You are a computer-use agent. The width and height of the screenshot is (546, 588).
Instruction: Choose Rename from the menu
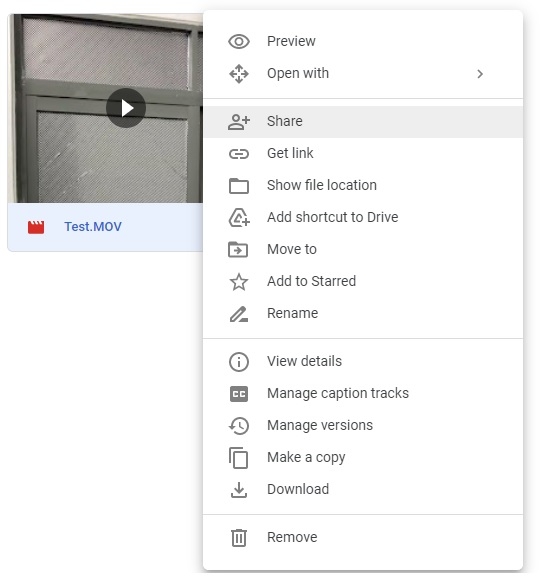pos(363,314)
